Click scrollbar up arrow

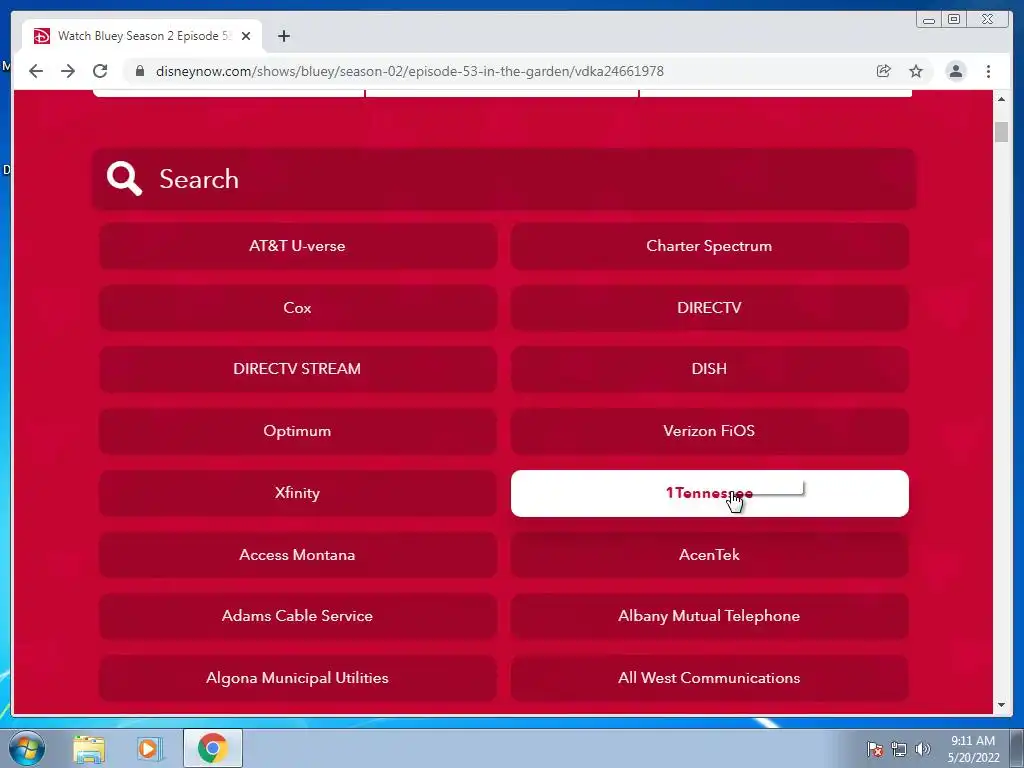pyautogui.click(x=1001, y=99)
